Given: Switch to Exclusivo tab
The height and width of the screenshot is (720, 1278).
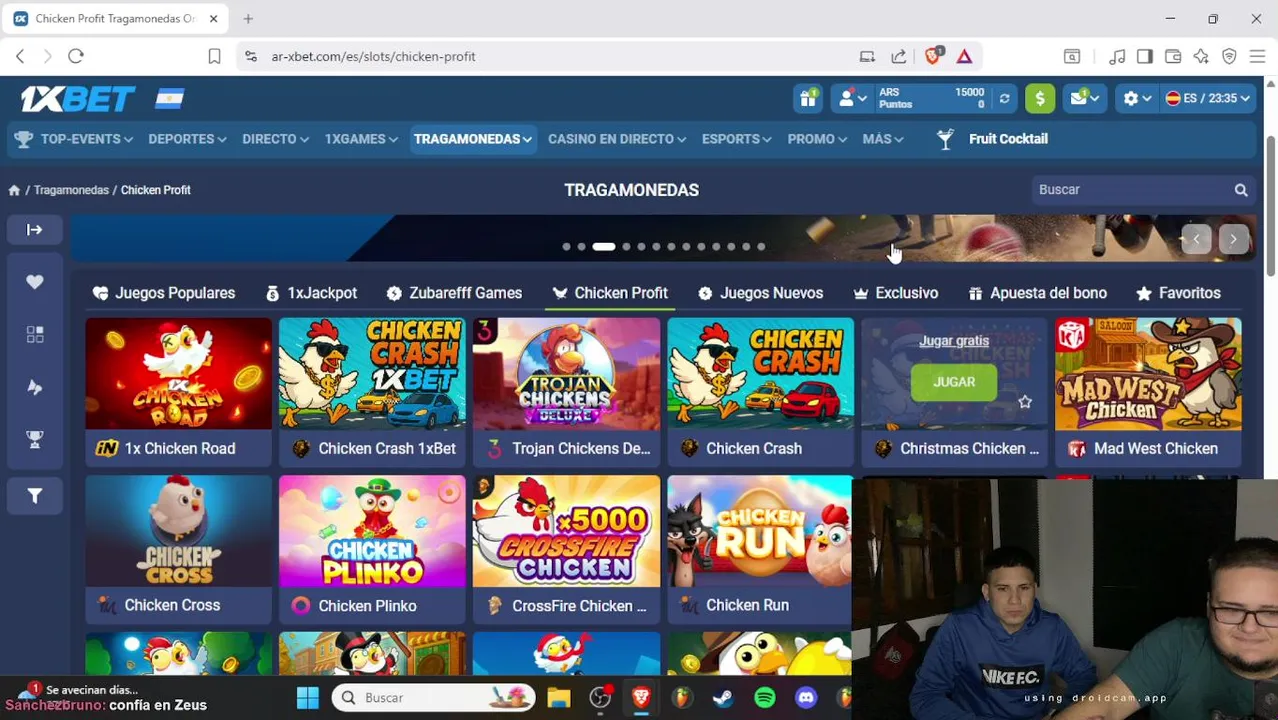Looking at the screenshot, I should (895, 293).
